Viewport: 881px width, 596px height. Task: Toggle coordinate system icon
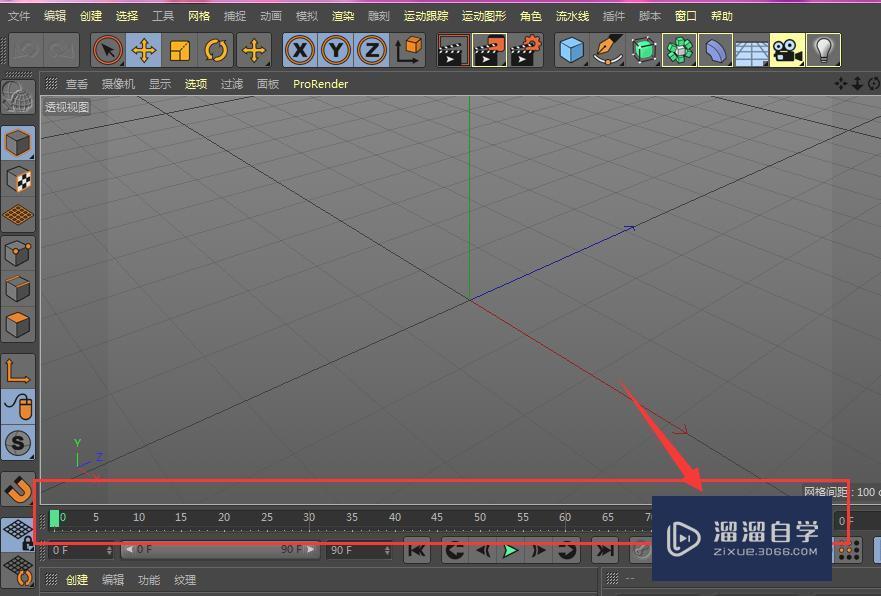[408, 51]
